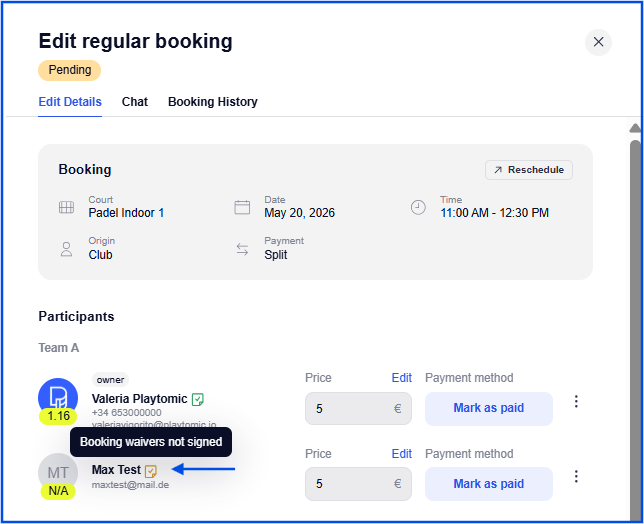Click Valeria Playtomic's blue avatar
Image resolution: width=644 pixels, height=524 pixels.
point(58,398)
